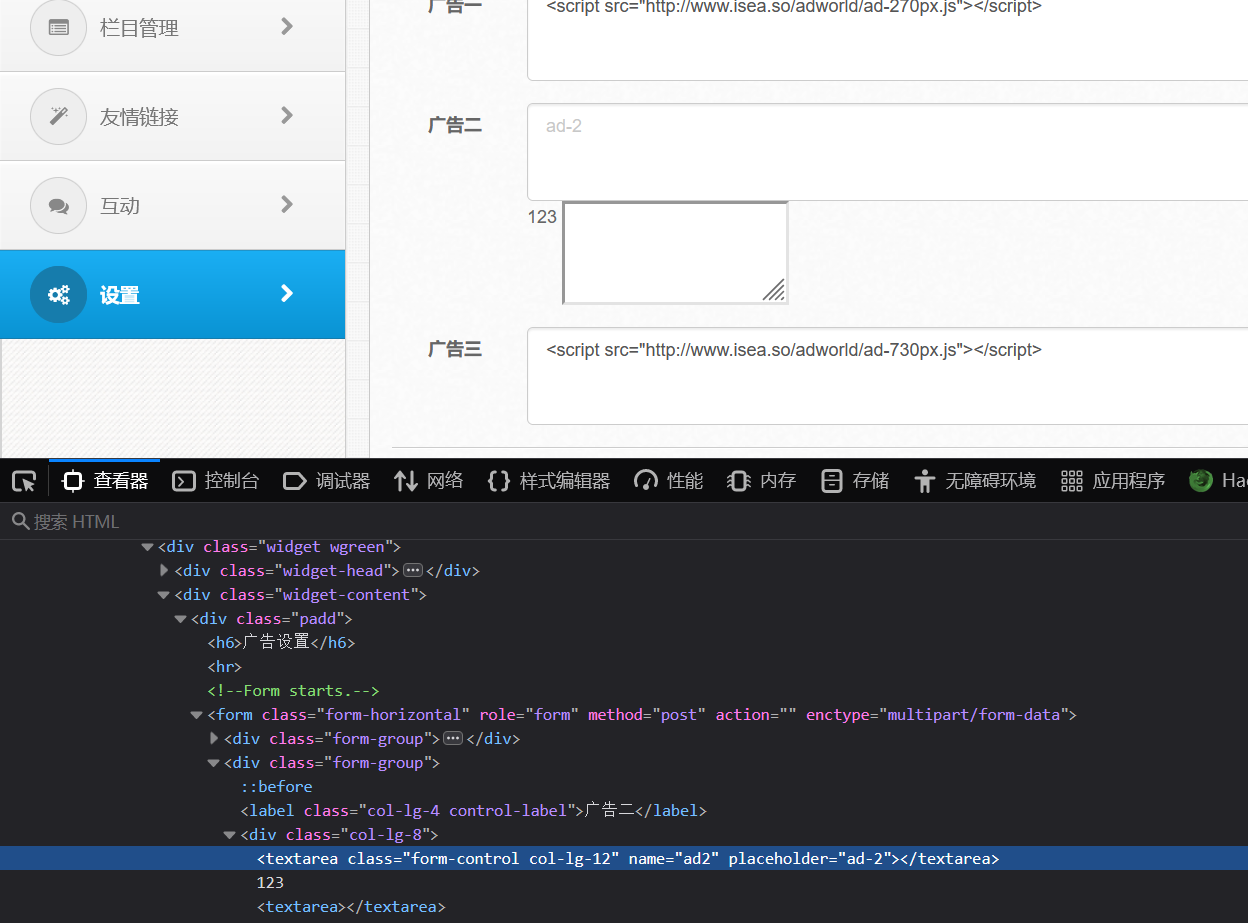Click the Inspector (查看器) tab icon
This screenshot has height=923, width=1248.
(72, 481)
